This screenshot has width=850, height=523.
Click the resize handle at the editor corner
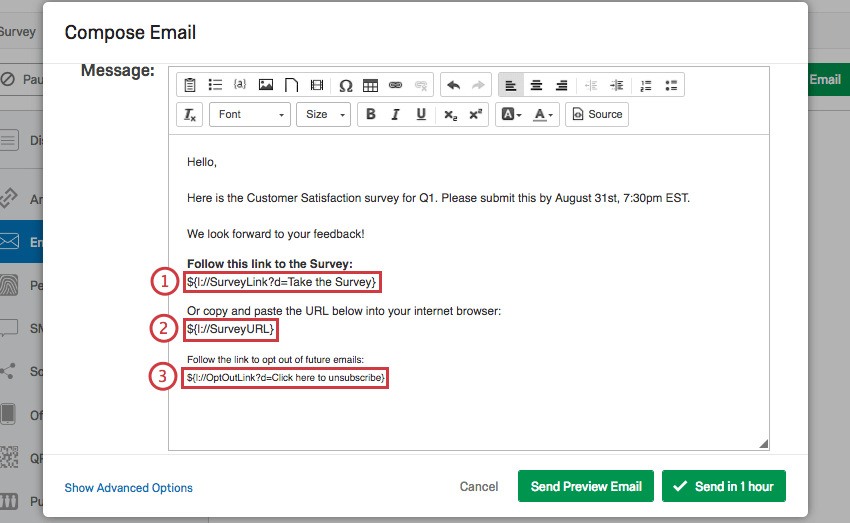pos(763,444)
